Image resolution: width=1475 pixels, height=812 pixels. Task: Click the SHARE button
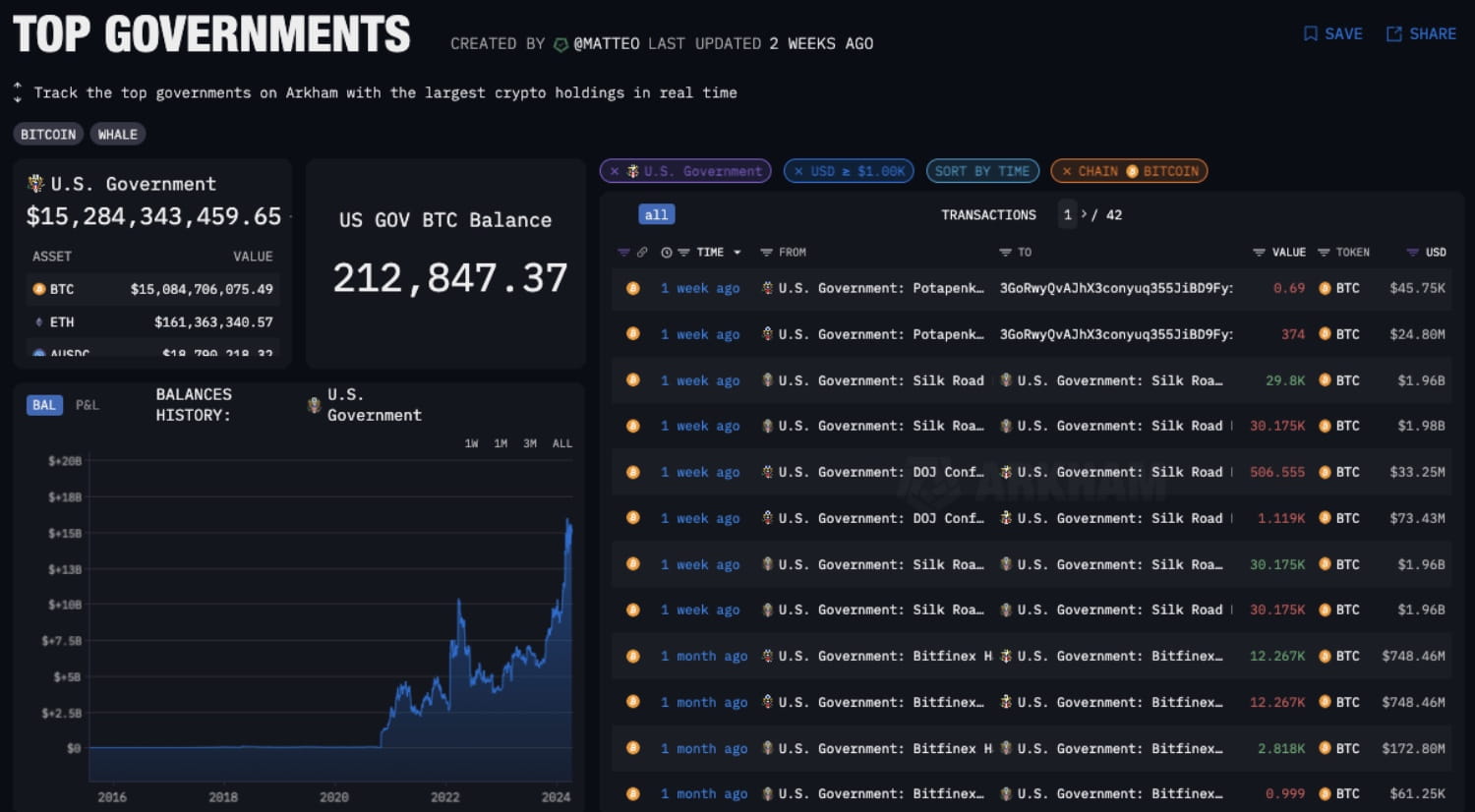click(1420, 33)
